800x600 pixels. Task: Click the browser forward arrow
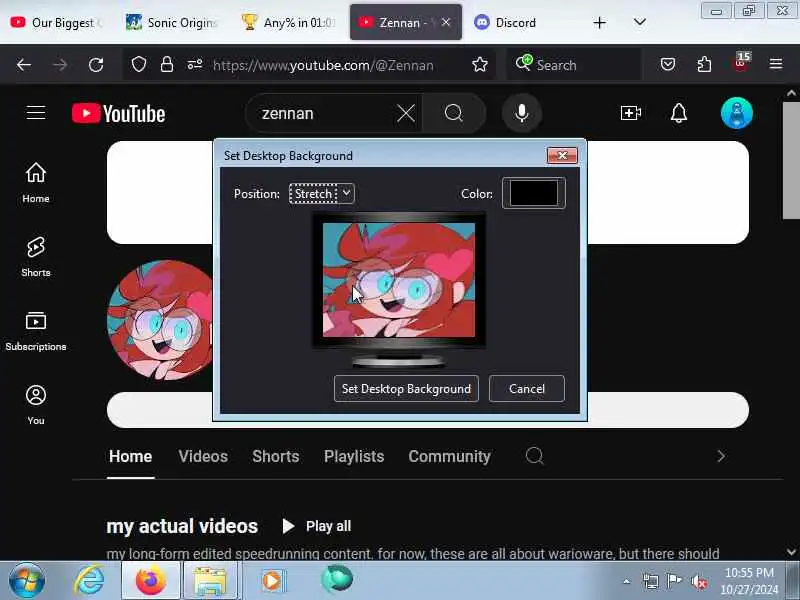pos(60,65)
